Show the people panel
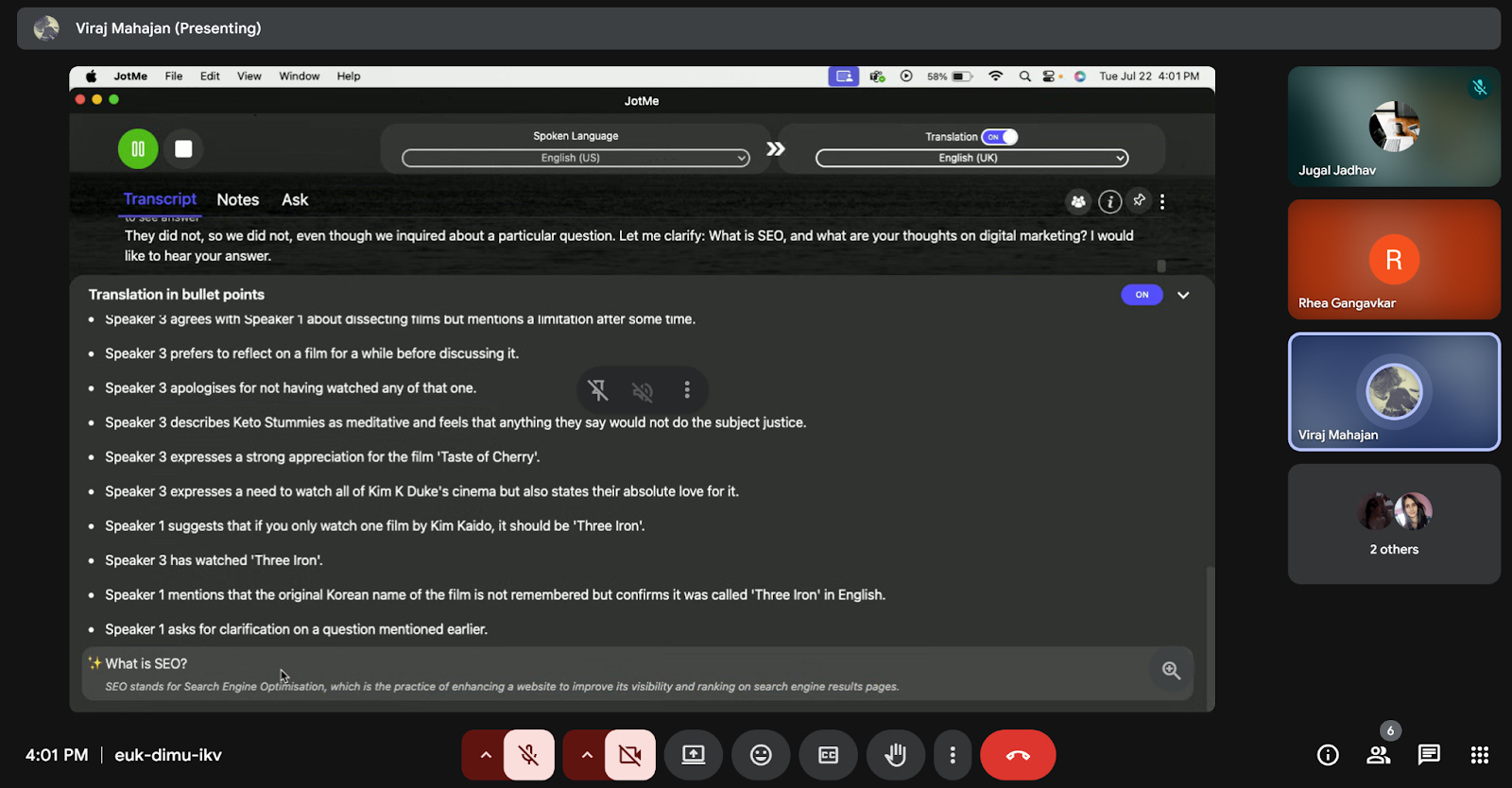This screenshot has width=1512, height=788. [x=1379, y=755]
